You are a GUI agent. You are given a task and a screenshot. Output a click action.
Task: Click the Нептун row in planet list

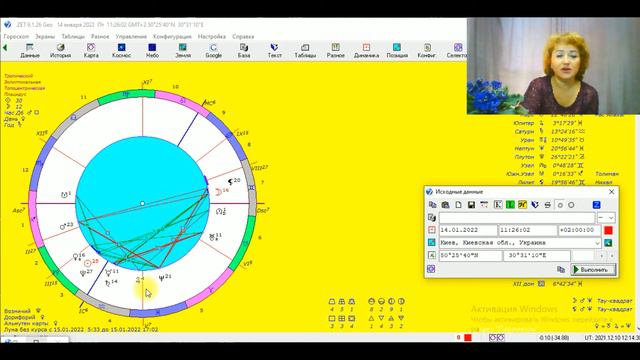click(548, 148)
